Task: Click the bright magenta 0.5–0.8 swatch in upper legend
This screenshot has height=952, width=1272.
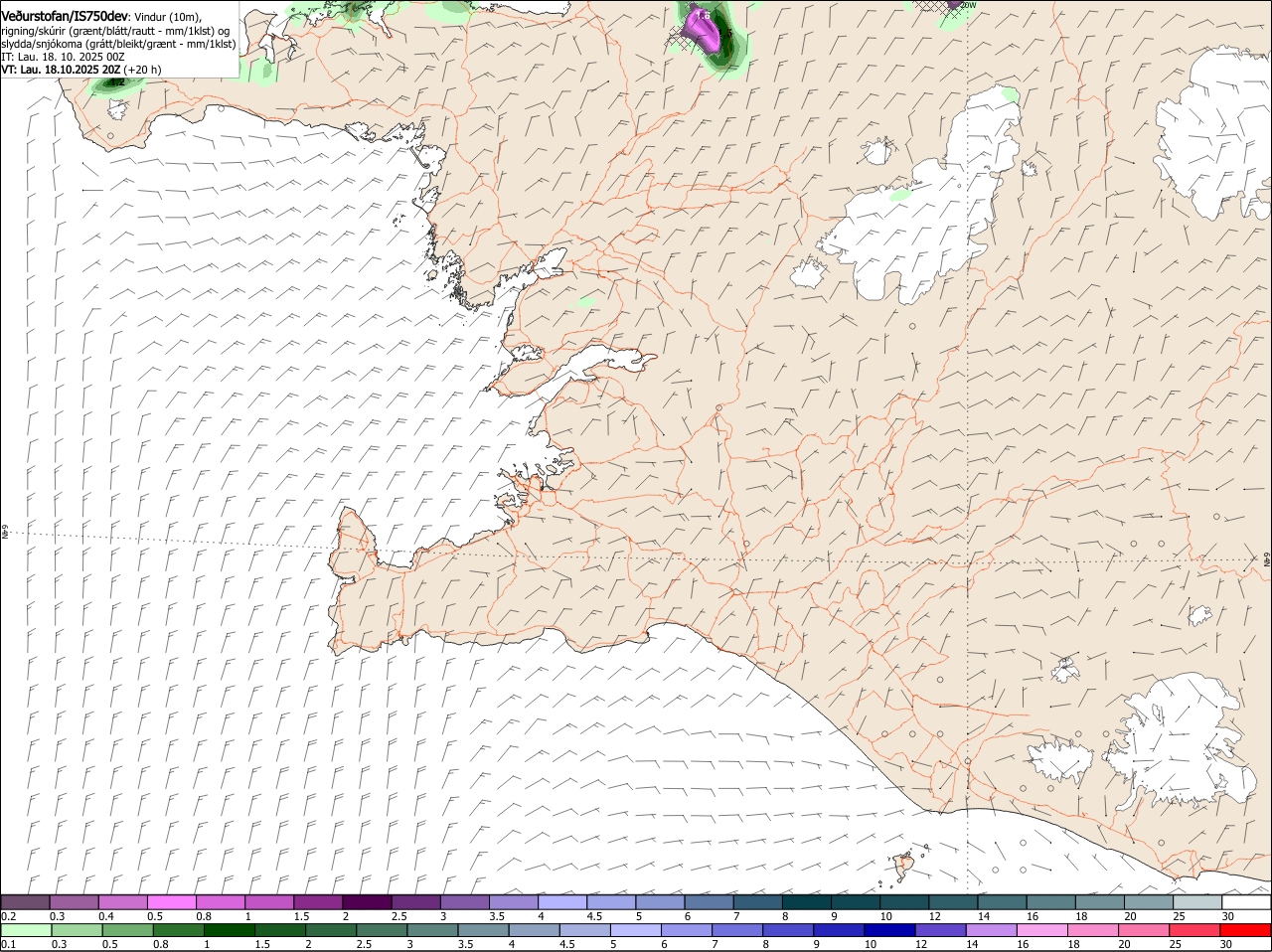Action: click(x=171, y=902)
